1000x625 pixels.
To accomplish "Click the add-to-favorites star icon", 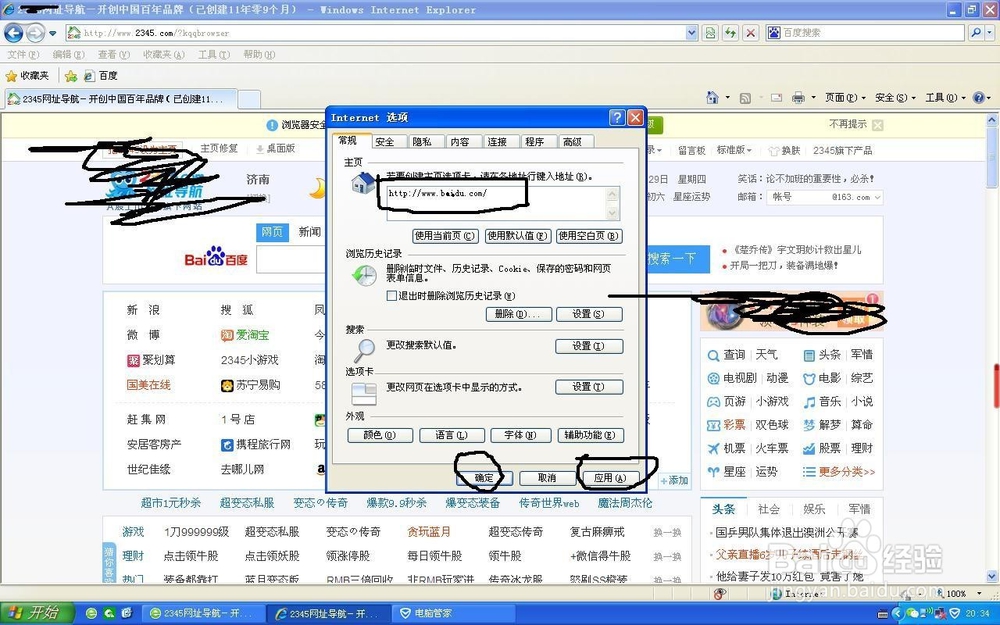I will [x=71, y=76].
